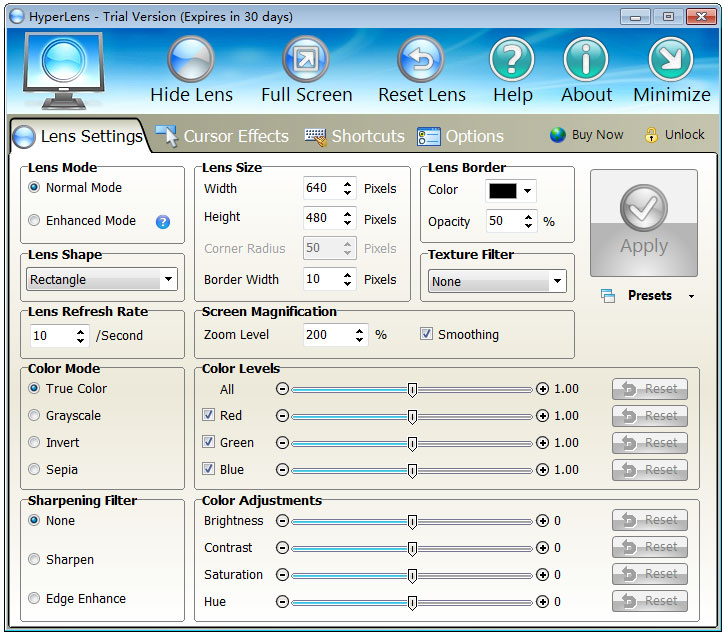
Task: Open the Texture Filter dropdown
Action: pos(497,282)
